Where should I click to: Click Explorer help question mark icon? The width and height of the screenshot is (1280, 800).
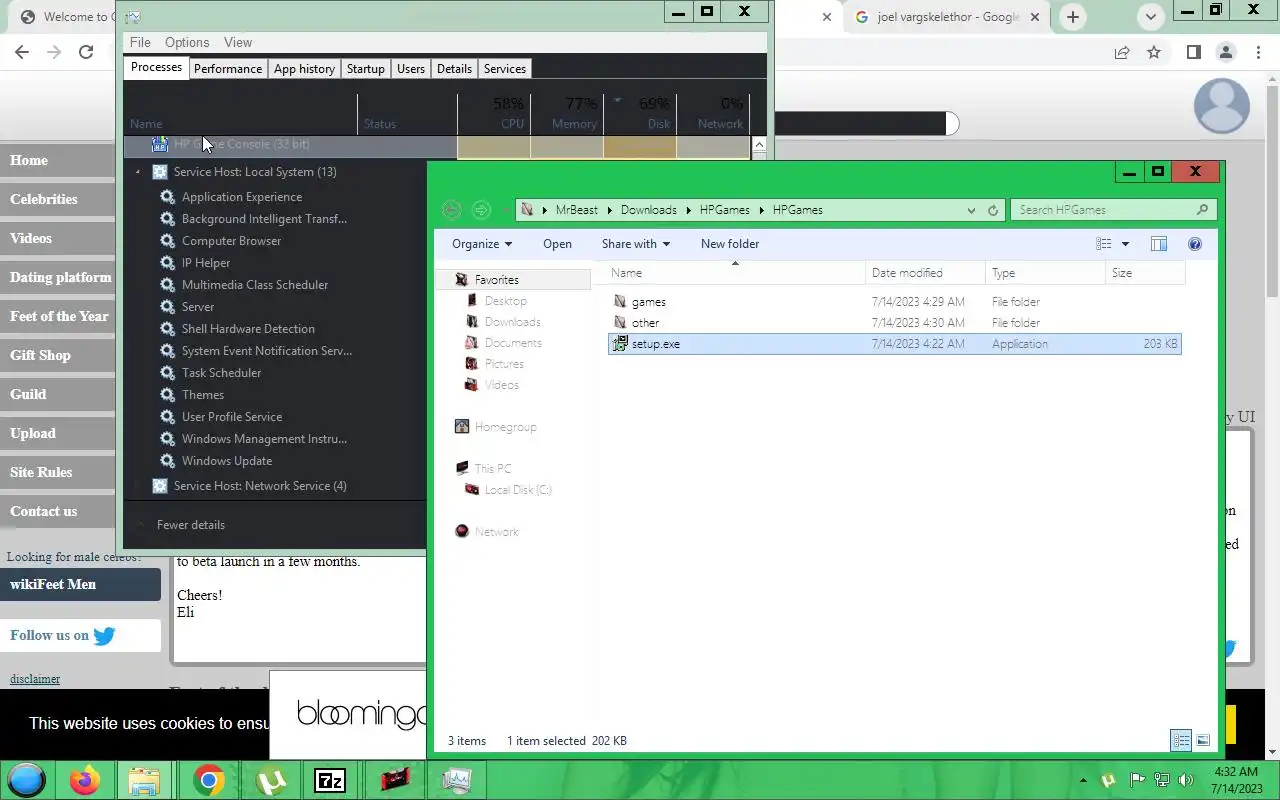coord(1194,244)
